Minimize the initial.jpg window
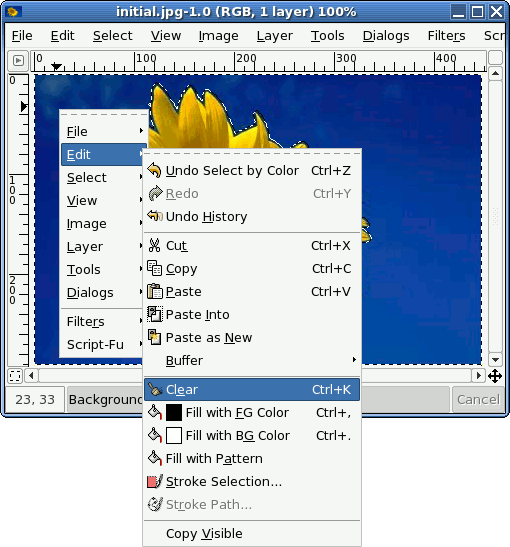Image resolution: width=510 pixels, height=547 pixels. pyautogui.click(x=458, y=12)
